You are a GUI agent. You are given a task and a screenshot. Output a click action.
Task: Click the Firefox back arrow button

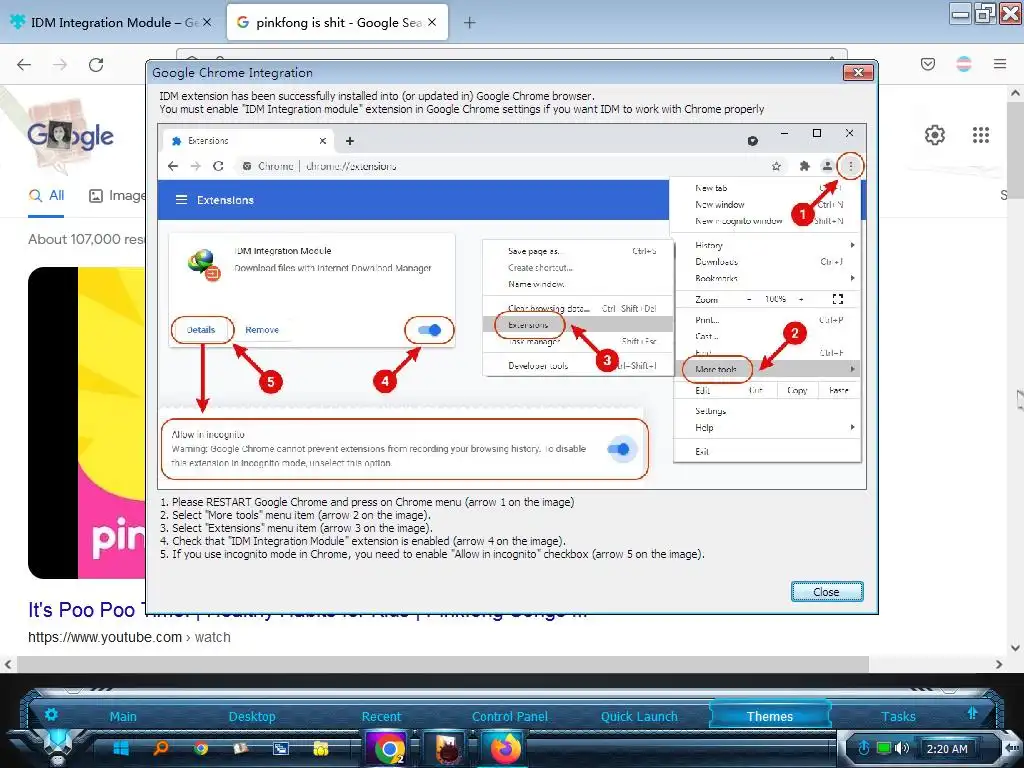pos(24,65)
